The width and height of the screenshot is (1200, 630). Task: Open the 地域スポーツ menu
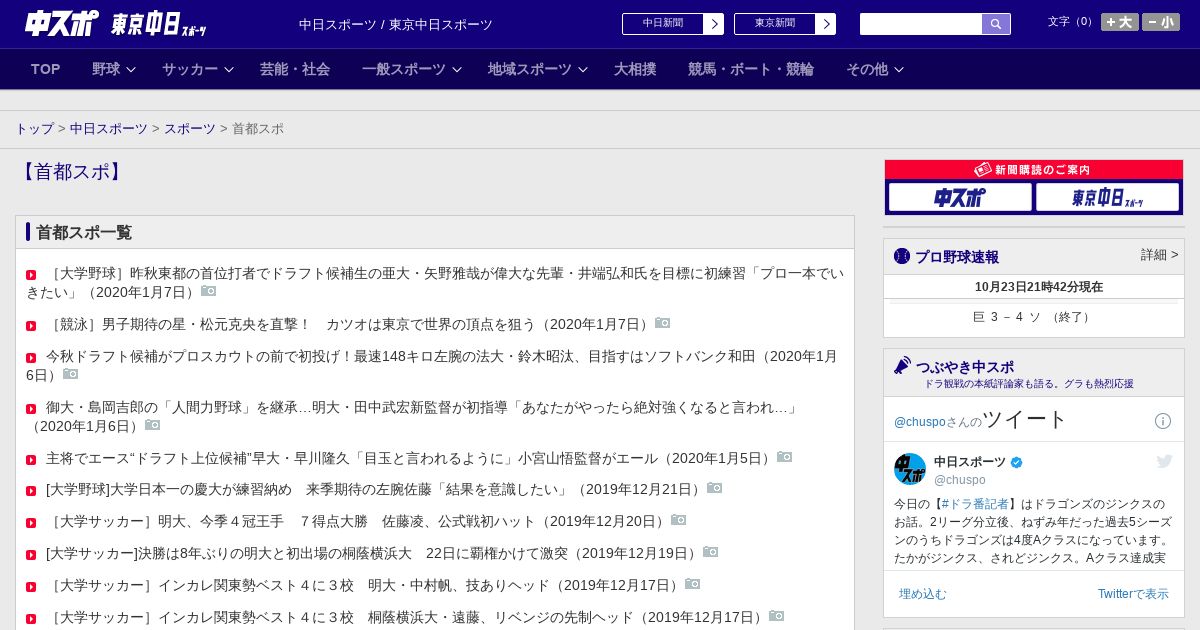point(530,69)
